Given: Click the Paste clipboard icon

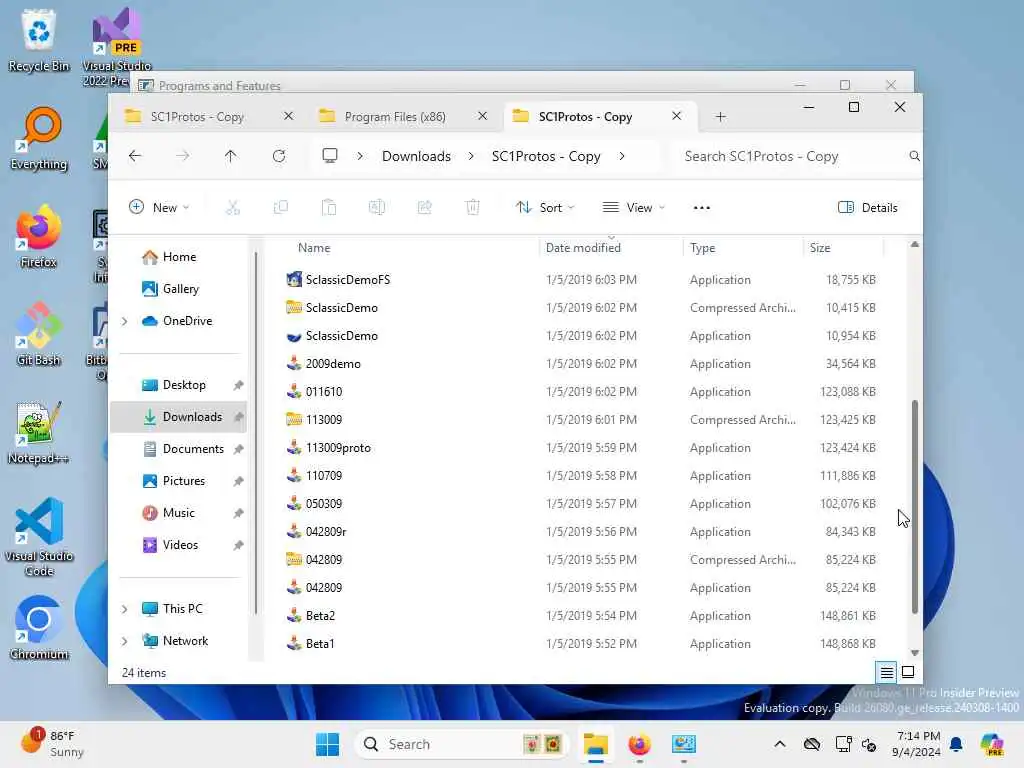Looking at the screenshot, I should [328, 208].
